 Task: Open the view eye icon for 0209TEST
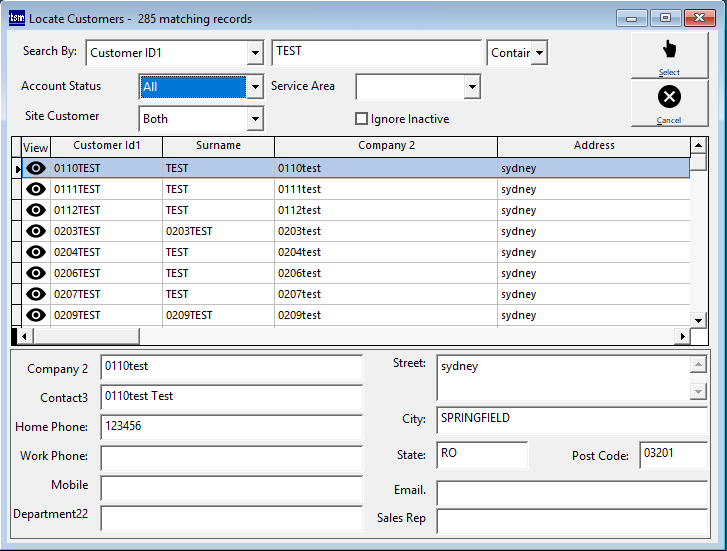click(36, 315)
